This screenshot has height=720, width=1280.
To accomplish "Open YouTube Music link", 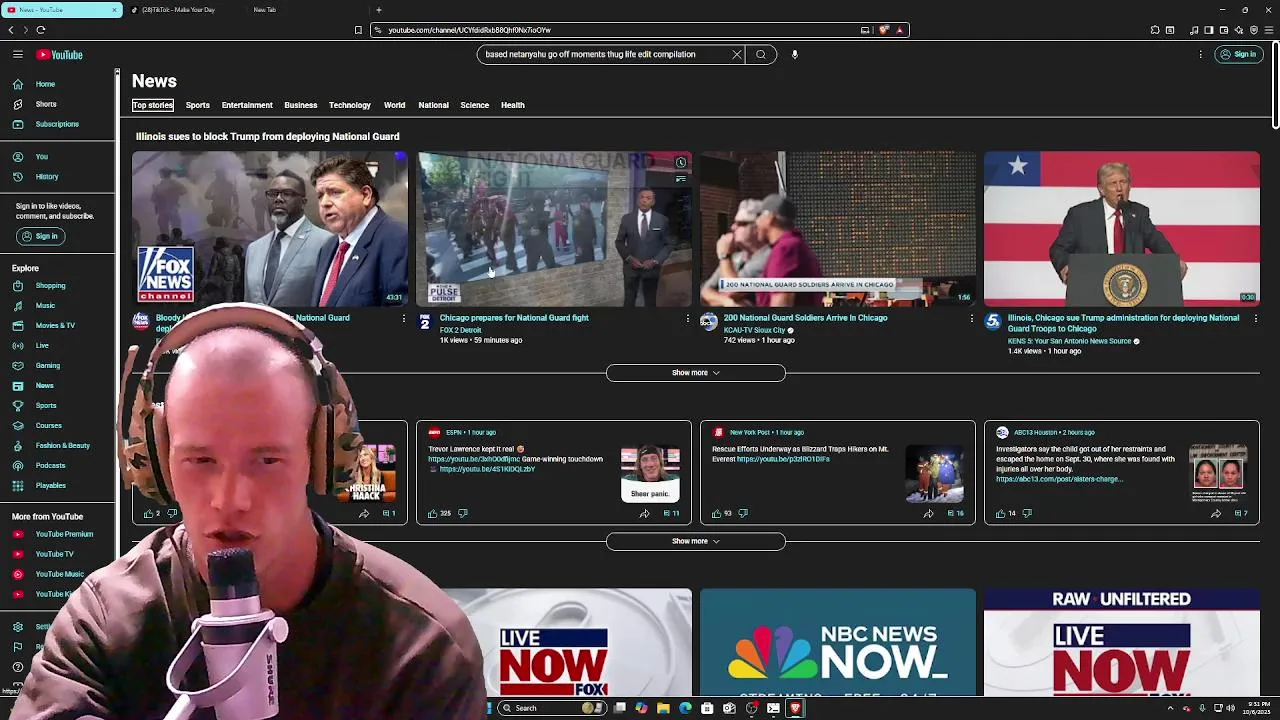I will click(x=58, y=574).
